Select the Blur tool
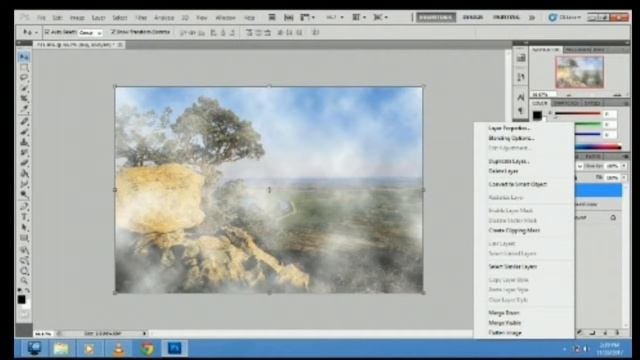 coord(24,183)
